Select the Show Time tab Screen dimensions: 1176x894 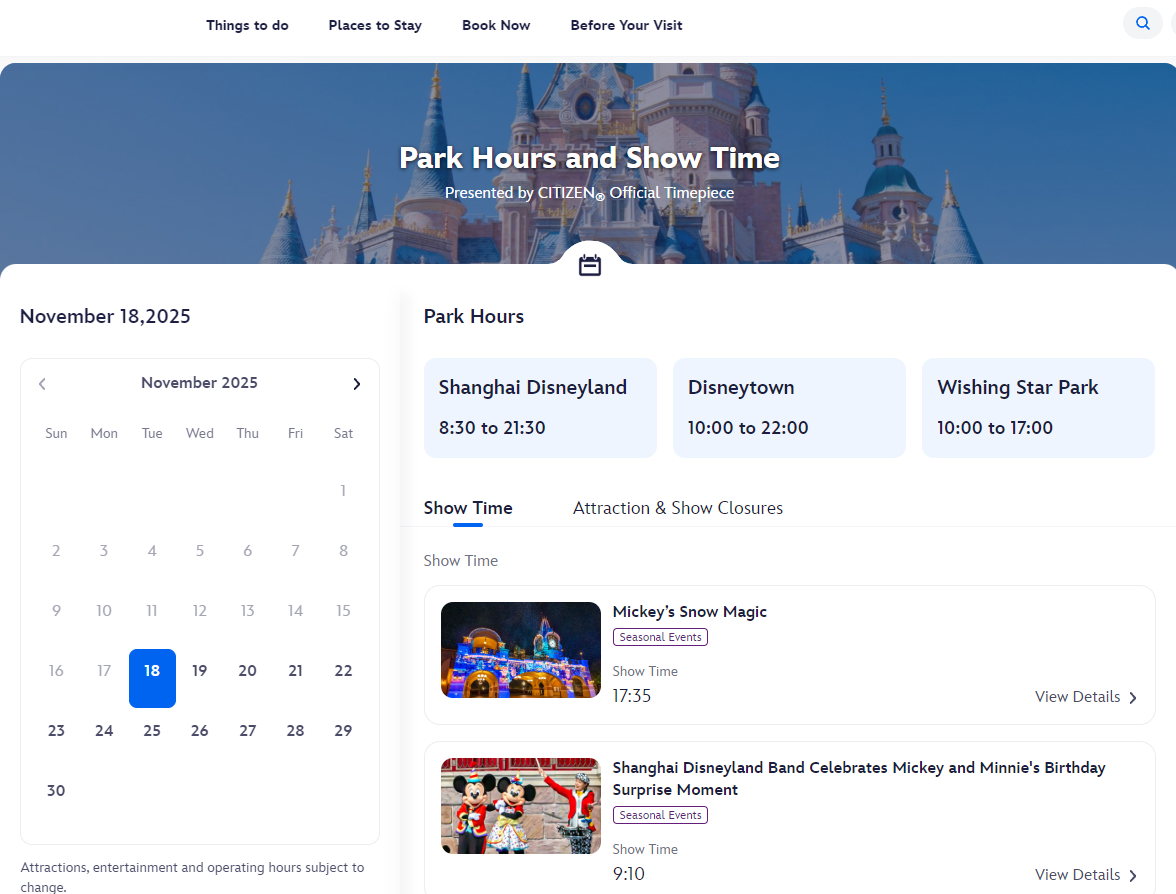click(468, 508)
